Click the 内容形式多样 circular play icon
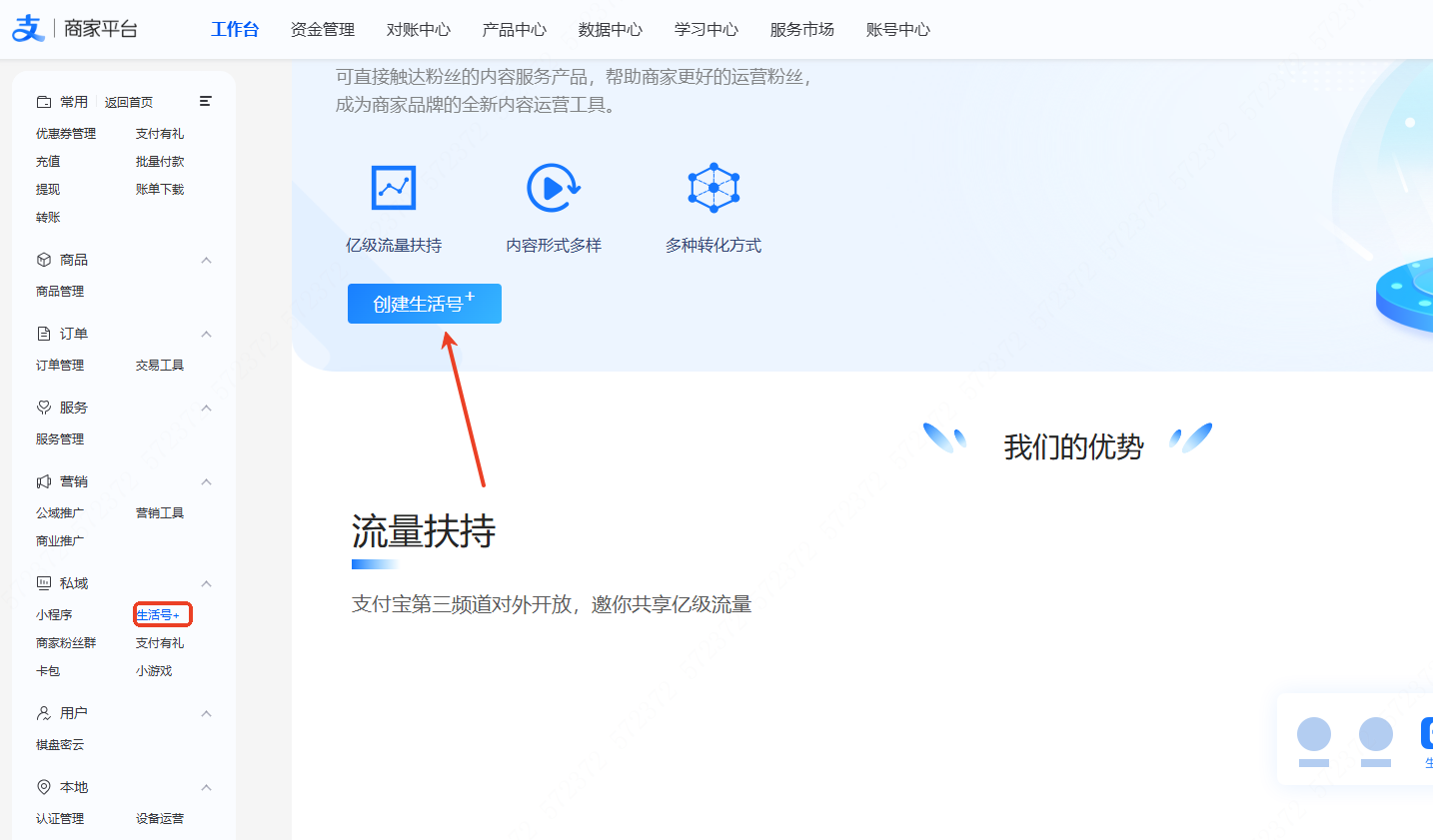This screenshot has width=1433, height=840. [554, 187]
